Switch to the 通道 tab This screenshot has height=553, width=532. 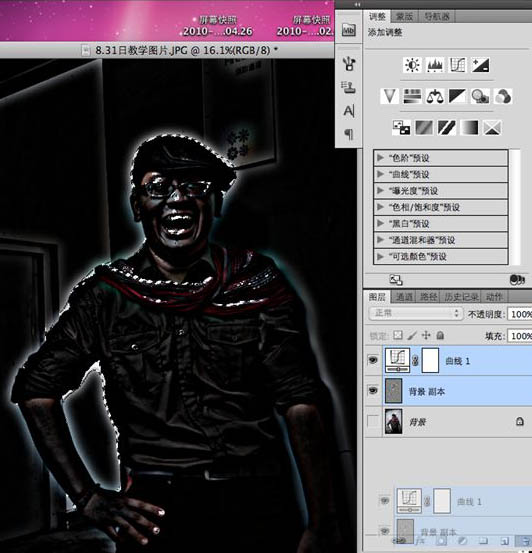[x=404, y=297]
